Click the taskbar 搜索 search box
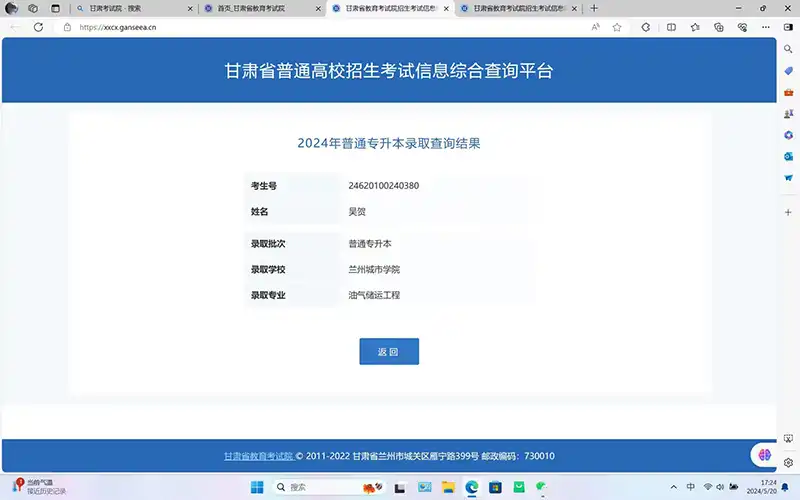This screenshot has width=800, height=500. coord(310,487)
